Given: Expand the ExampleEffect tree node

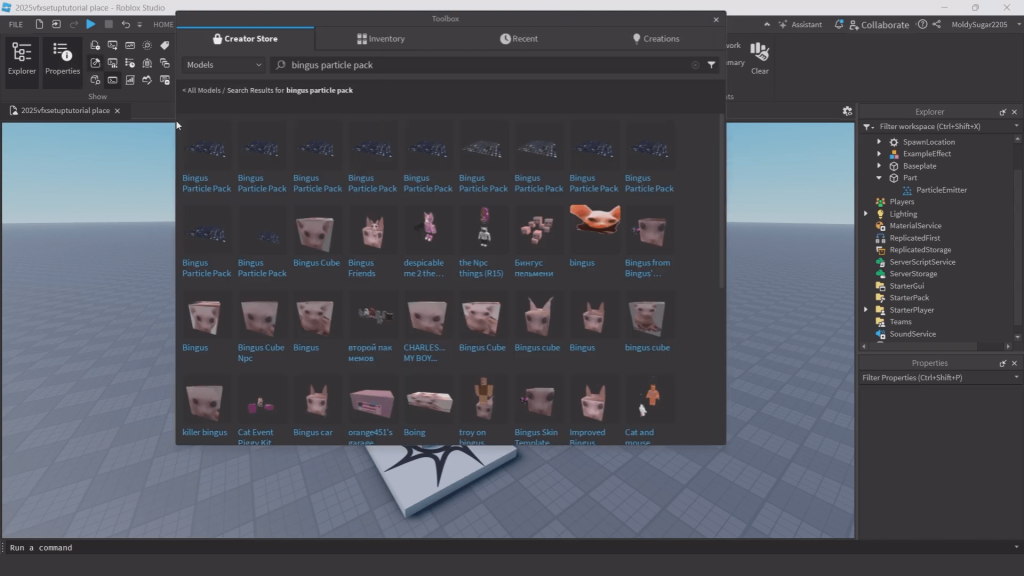Looking at the screenshot, I should point(879,153).
